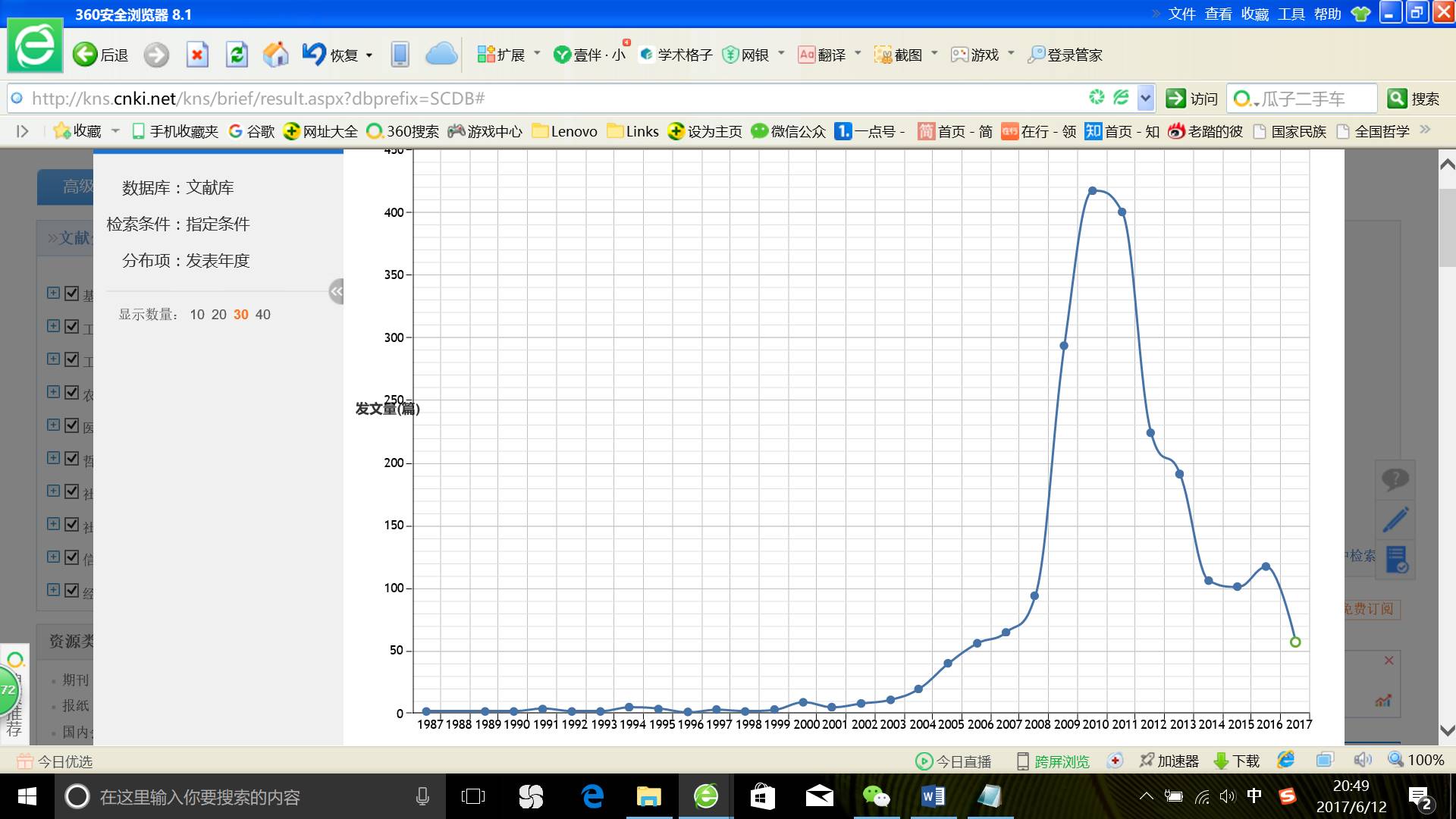Open the 恢复 restore dropdown arrow

click(x=369, y=55)
